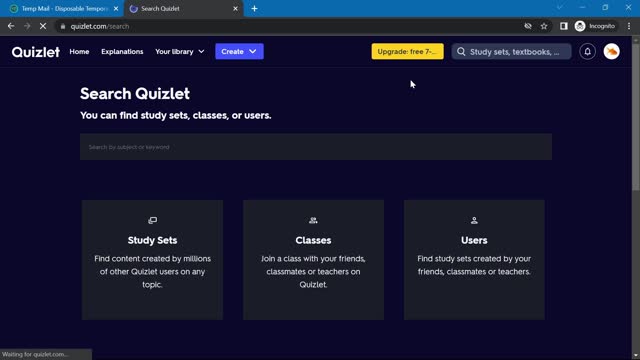Bookmark this page with star icon
640x360 pixels.
544,26
